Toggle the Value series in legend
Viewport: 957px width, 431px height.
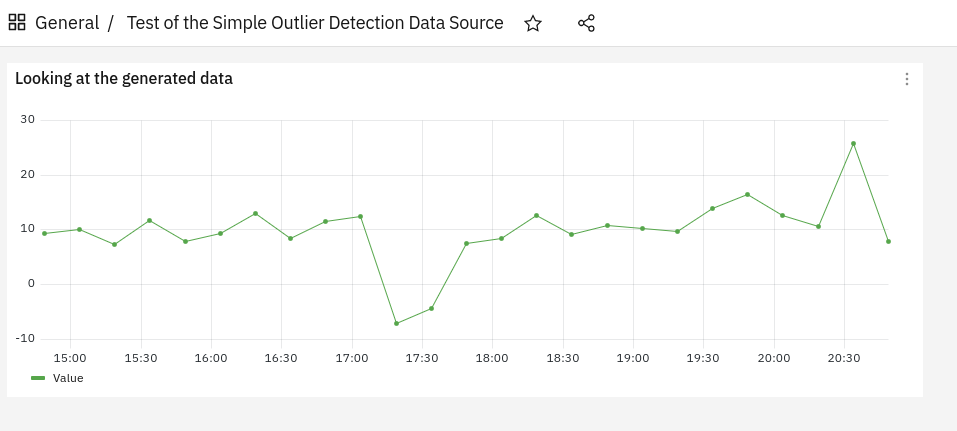(68, 378)
